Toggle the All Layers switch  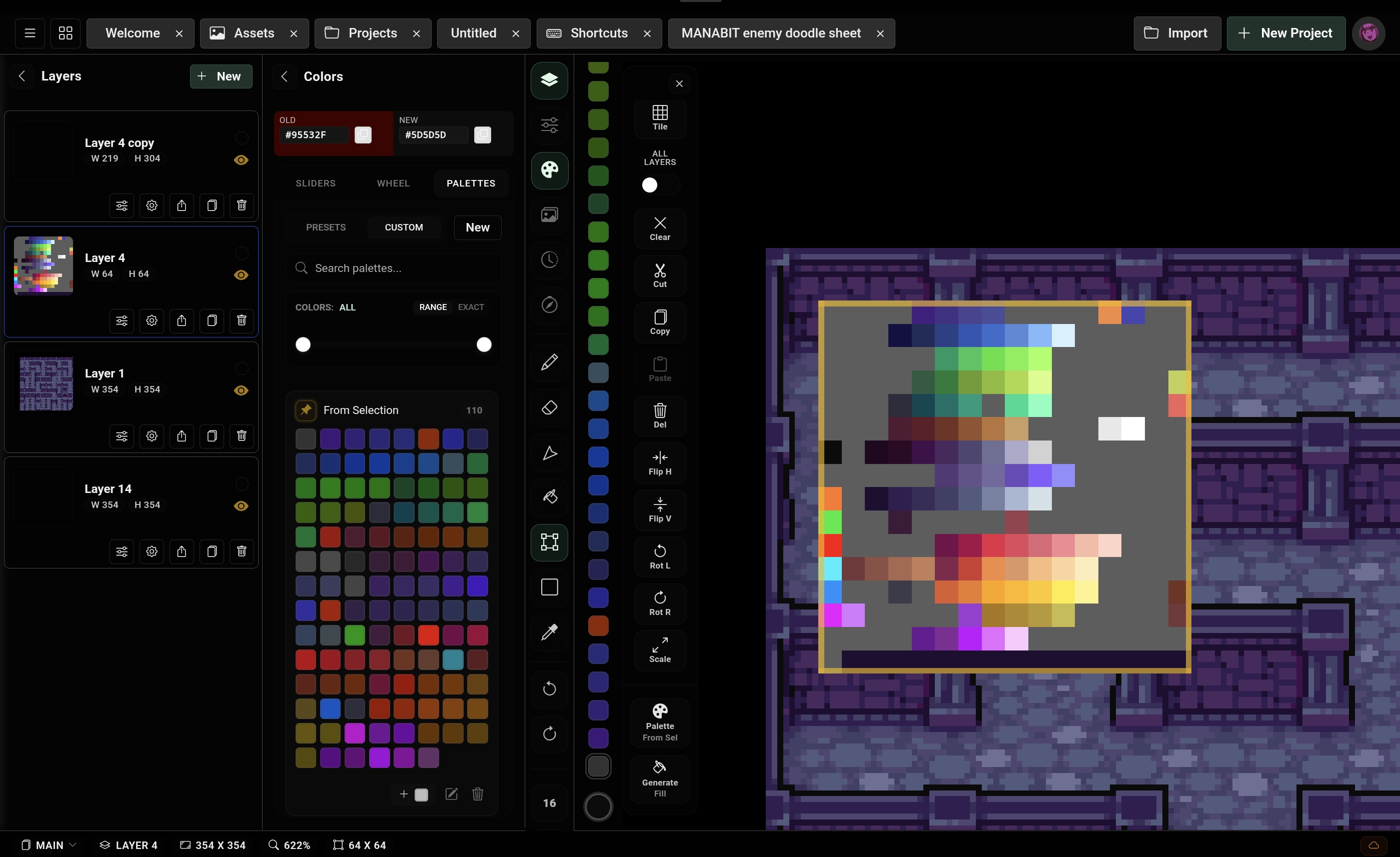[659, 185]
